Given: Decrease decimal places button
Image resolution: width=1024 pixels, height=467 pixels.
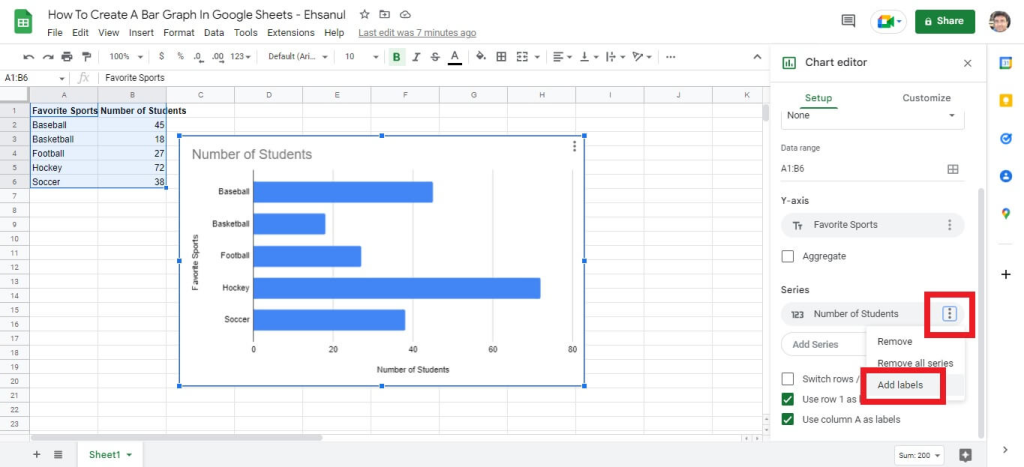Looking at the screenshot, I should [199, 57].
